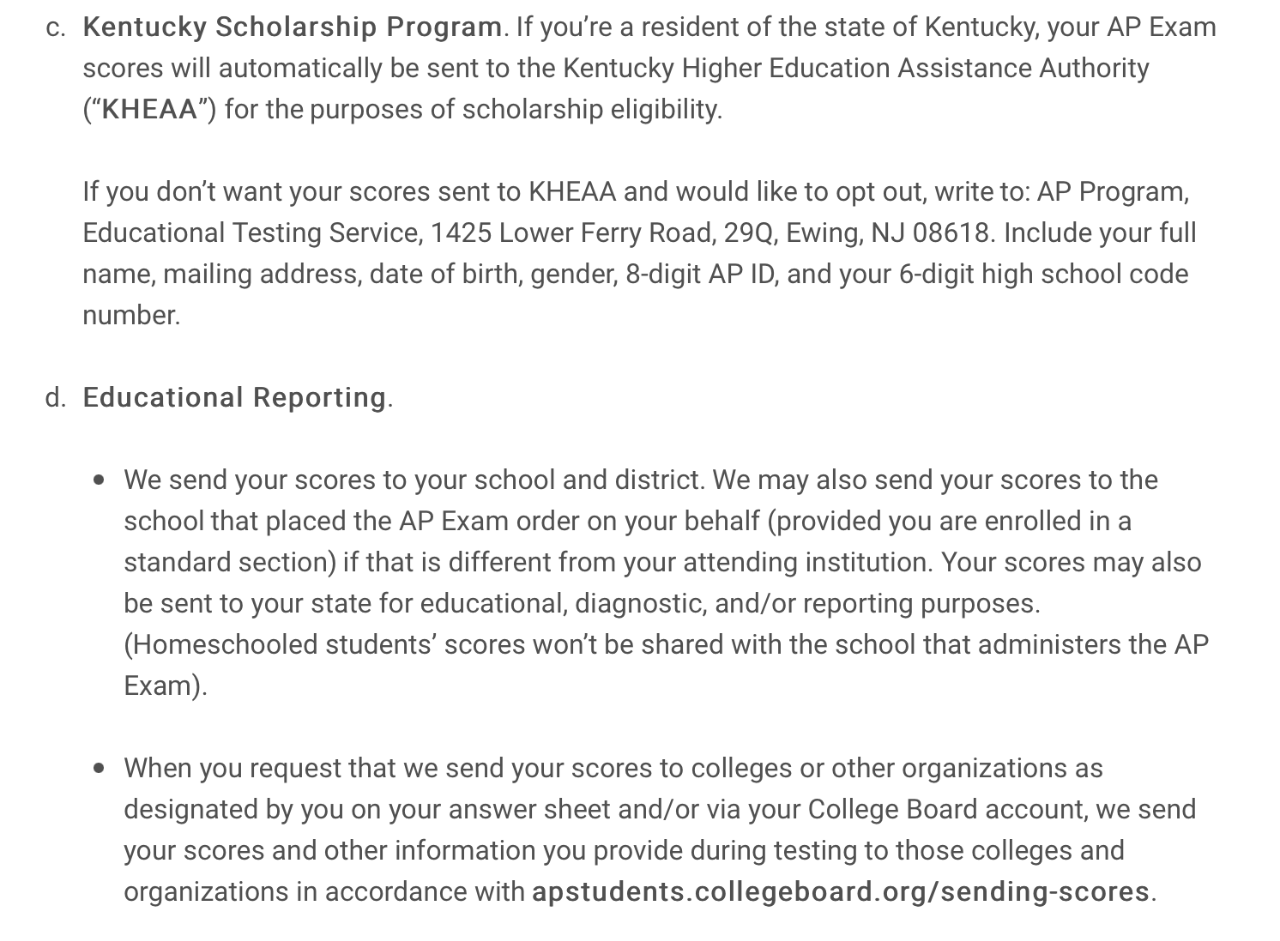
Task: Click the 'standard section)' text
Action: (229, 563)
